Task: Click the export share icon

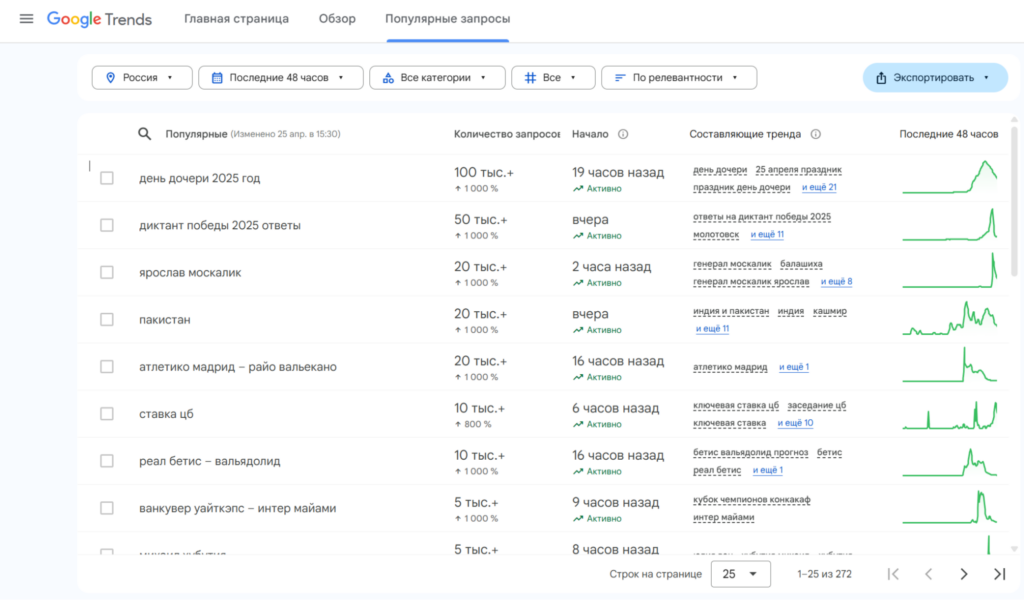Action: click(881, 78)
